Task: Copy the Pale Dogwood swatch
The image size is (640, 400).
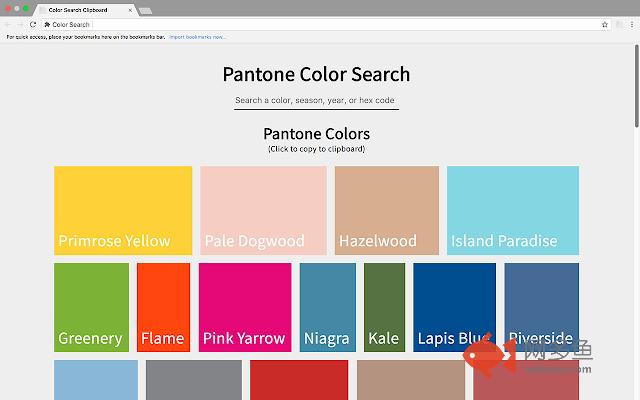Action: [263, 210]
